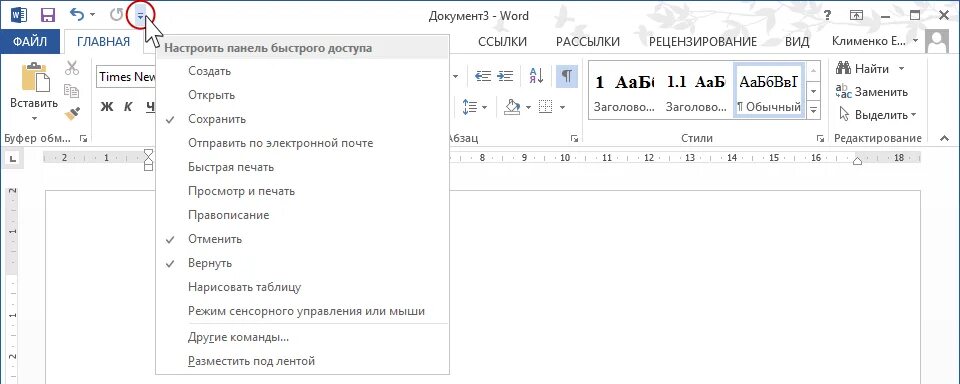The image size is (960, 384).
Task: Switch to ССЫЛКИ tab
Action: pyautogui.click(x=502, y=42)
